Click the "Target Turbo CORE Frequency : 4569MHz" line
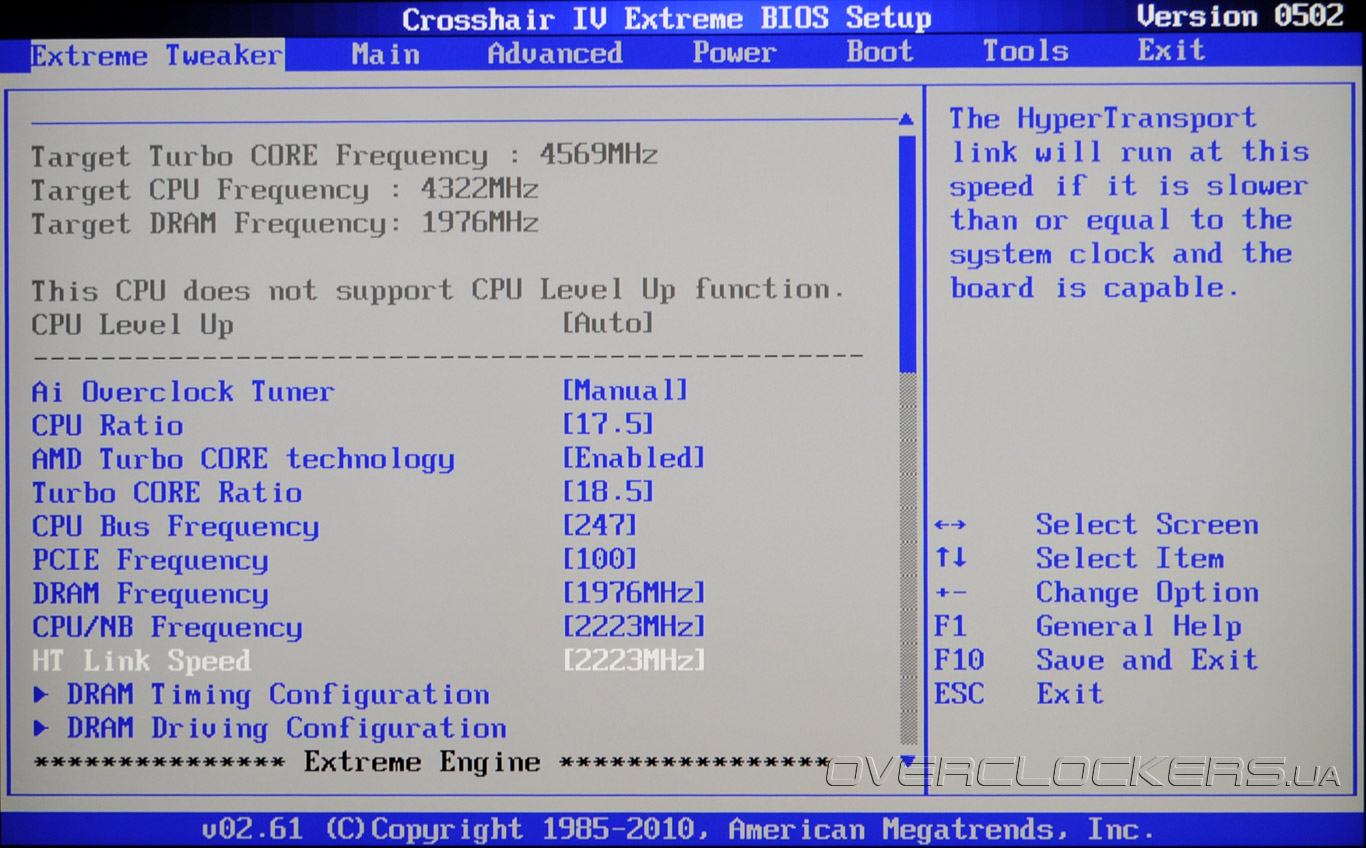This screenshot has width=1366, height=848. click(344, 155)
